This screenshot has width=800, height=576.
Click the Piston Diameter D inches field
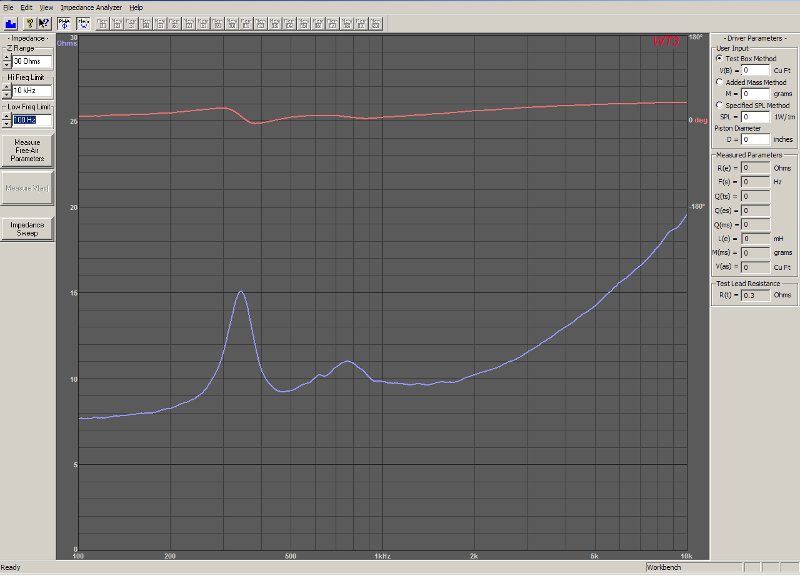tap(755, 140)
